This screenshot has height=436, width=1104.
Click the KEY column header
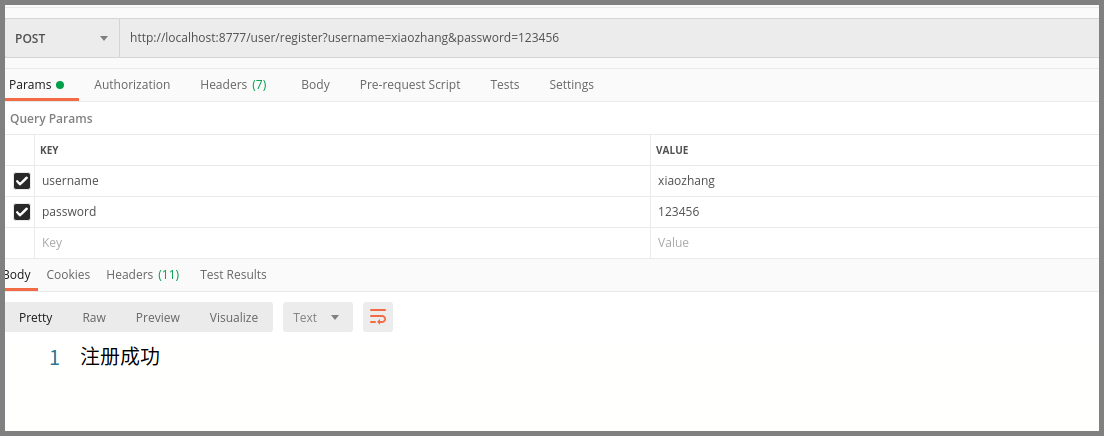point(49,150)
